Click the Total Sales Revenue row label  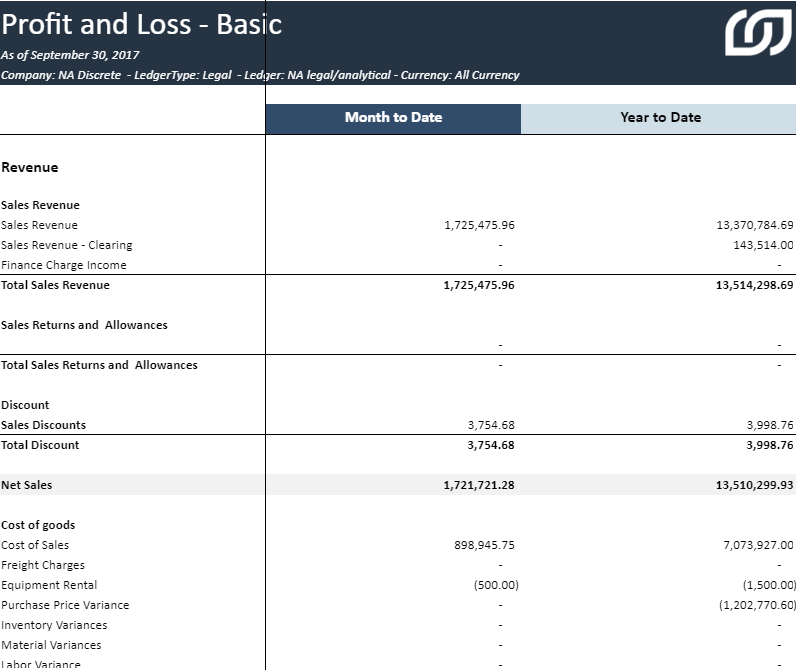point(56,285)
